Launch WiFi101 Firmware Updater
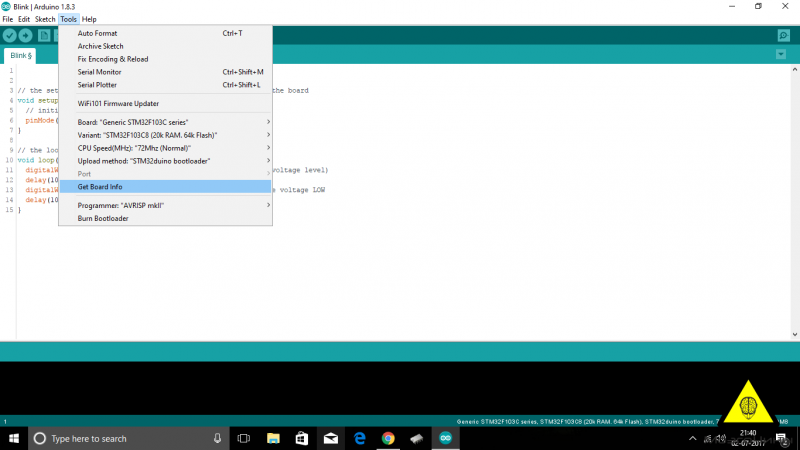Image resolution: width=800 pixels, height=450 pixels. point(165,104)
